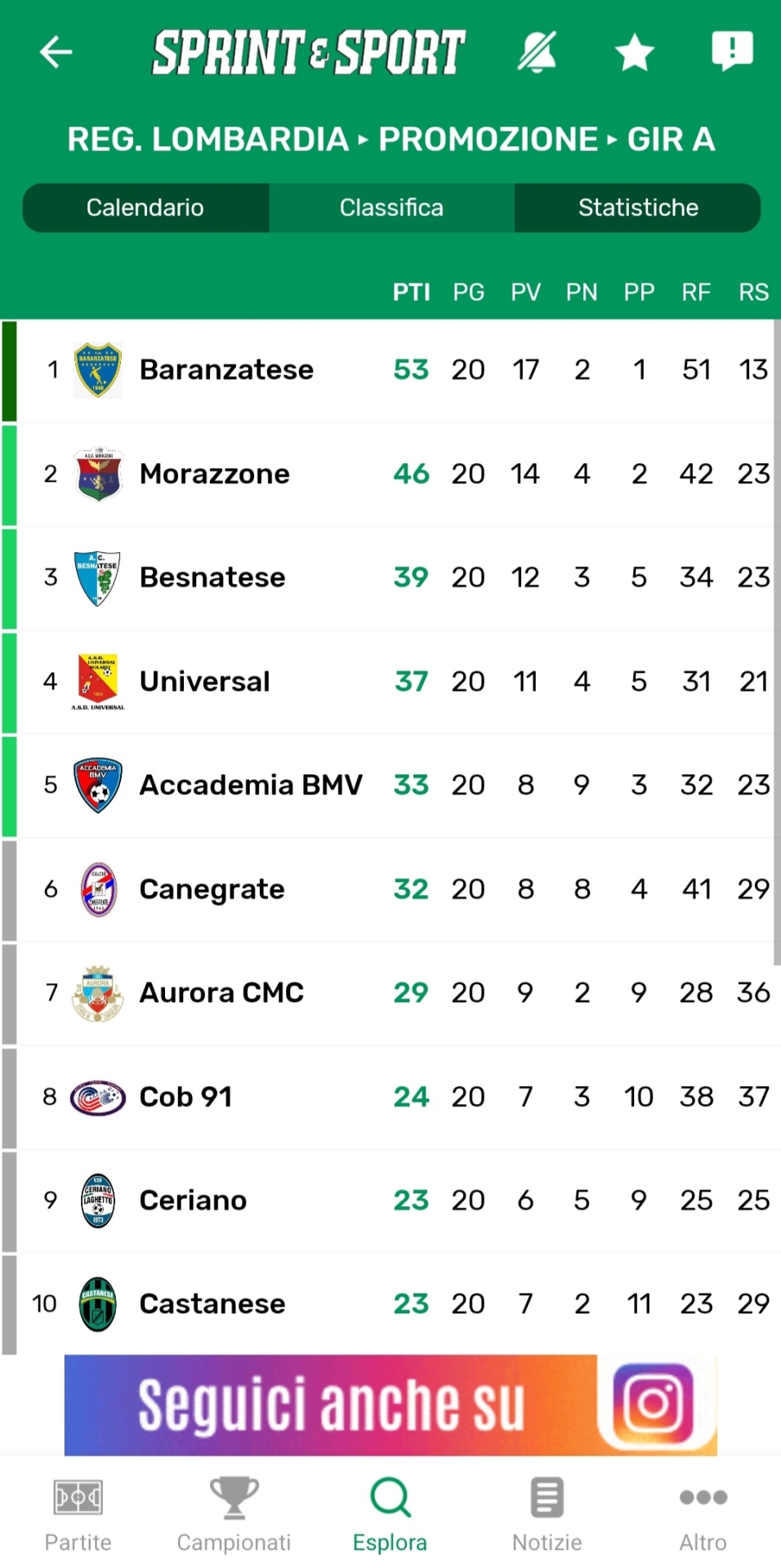Toggle the favorite star icon
Screen dimensions: 781x1568
pyautogui.click(x=635, y=53)
